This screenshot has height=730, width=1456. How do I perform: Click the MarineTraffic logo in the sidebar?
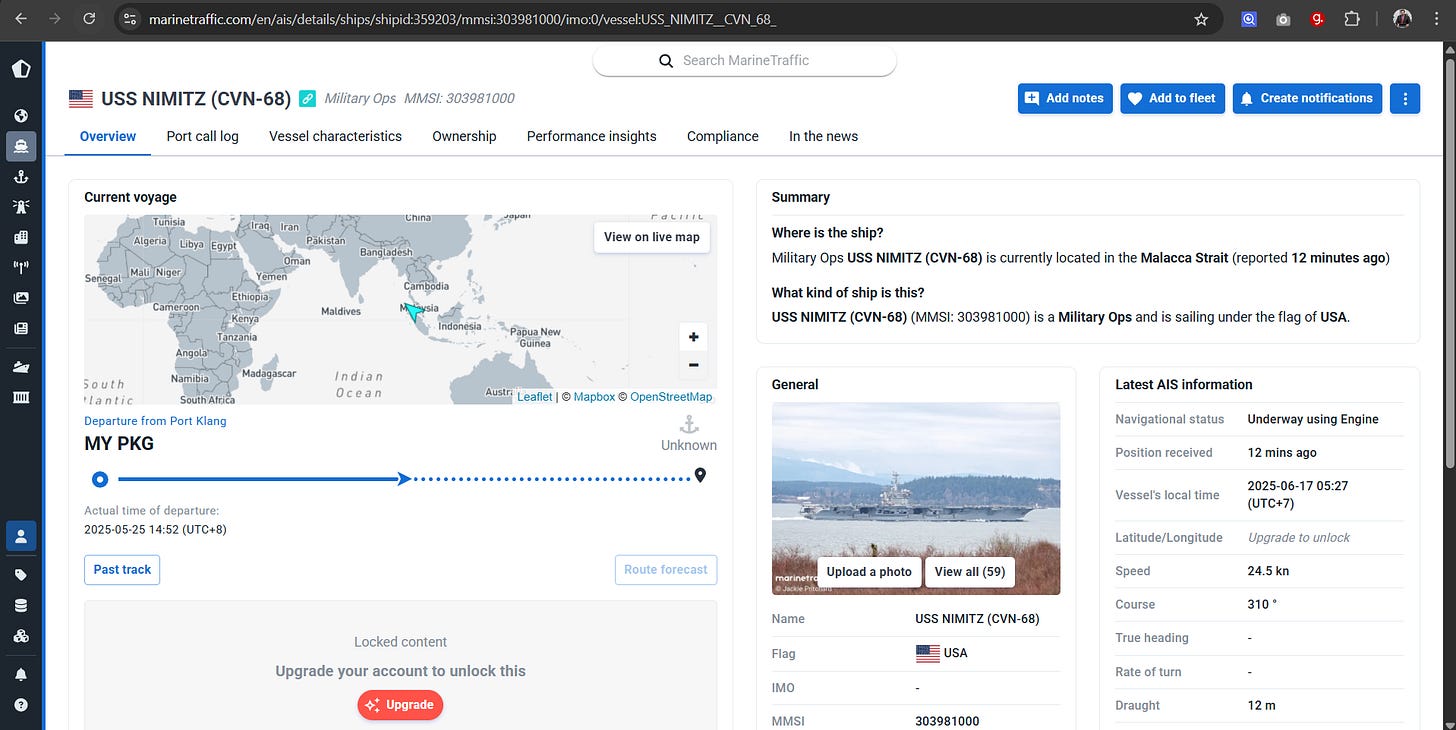click(x=21, y=69)
